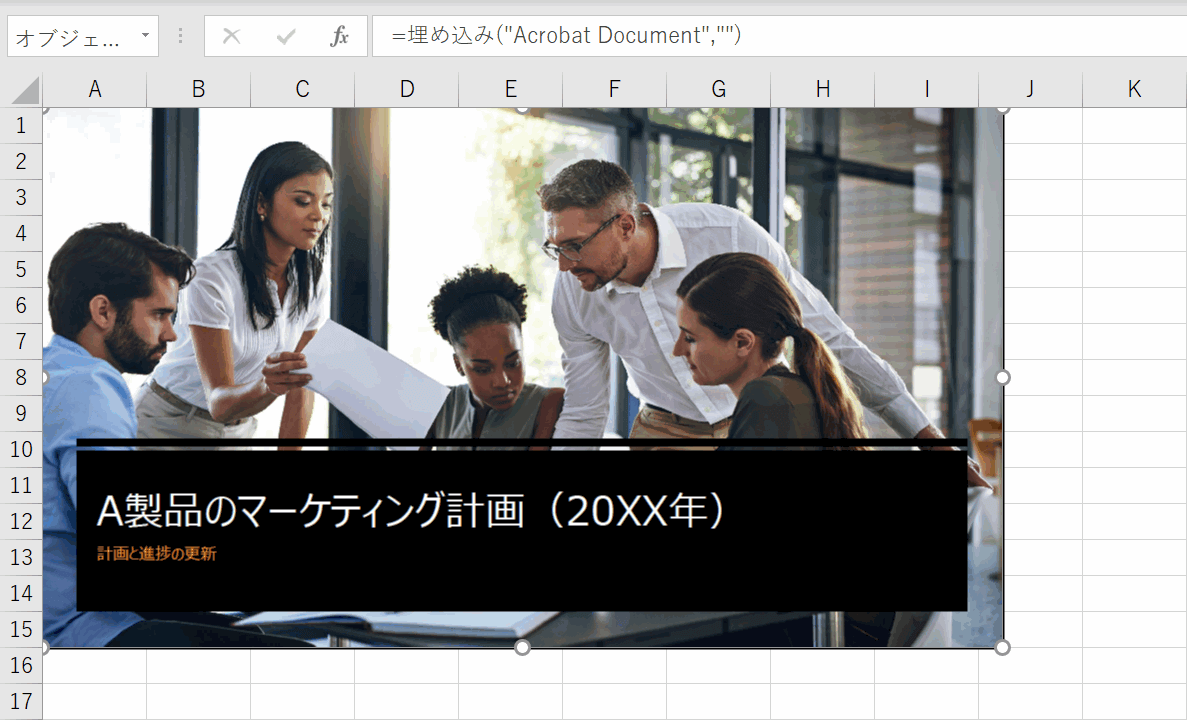The height and width of the screenshot is (720, 1187).
Task: Click the bottom-right sizing handle of the object
Action: coord(1001,647)
